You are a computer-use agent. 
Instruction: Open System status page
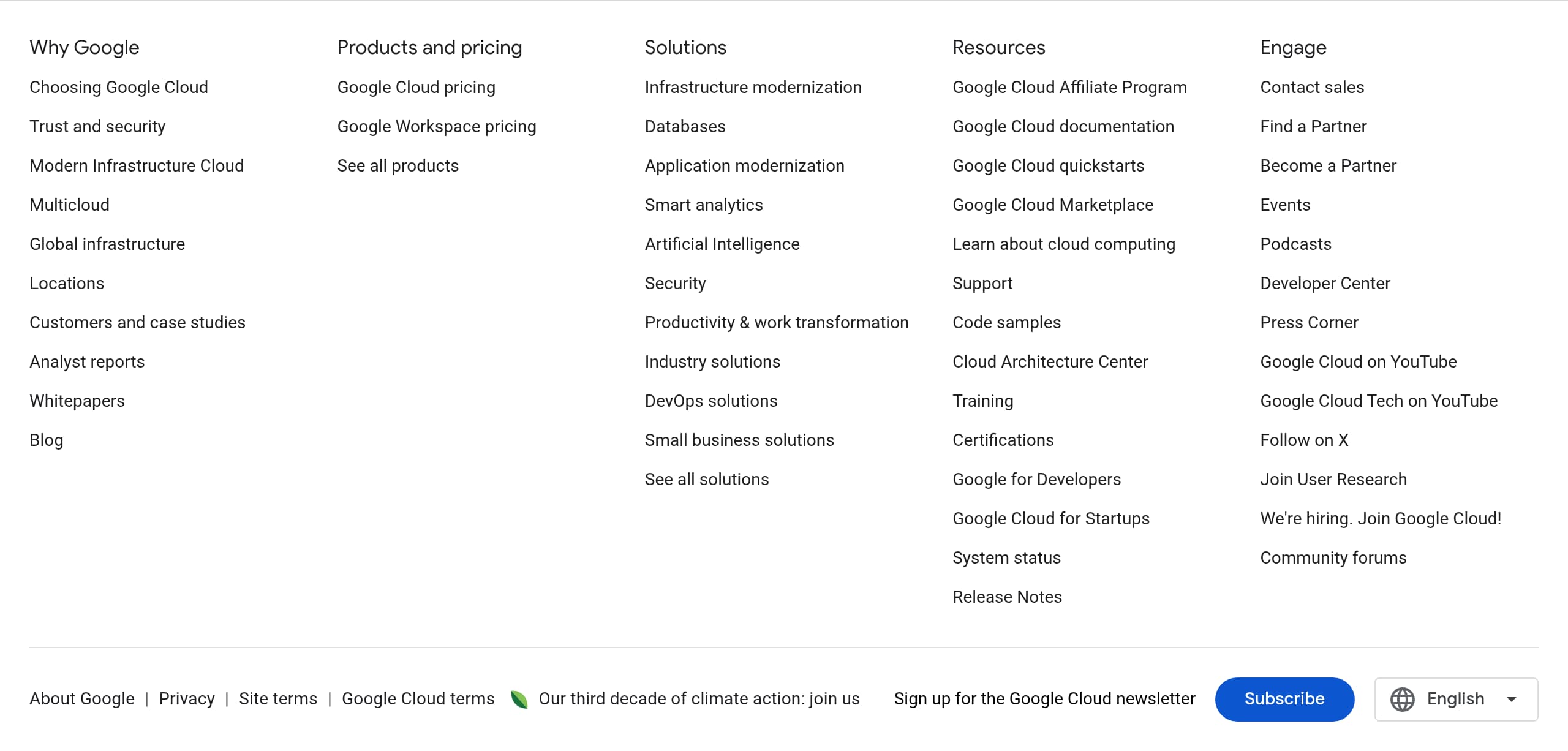[x=1006, y=558]
